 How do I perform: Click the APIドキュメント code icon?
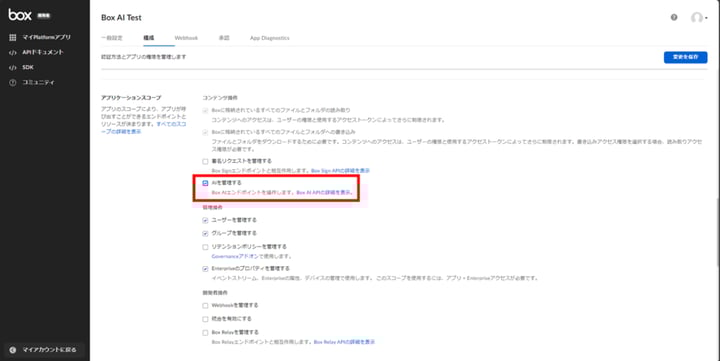pos(13,52)
